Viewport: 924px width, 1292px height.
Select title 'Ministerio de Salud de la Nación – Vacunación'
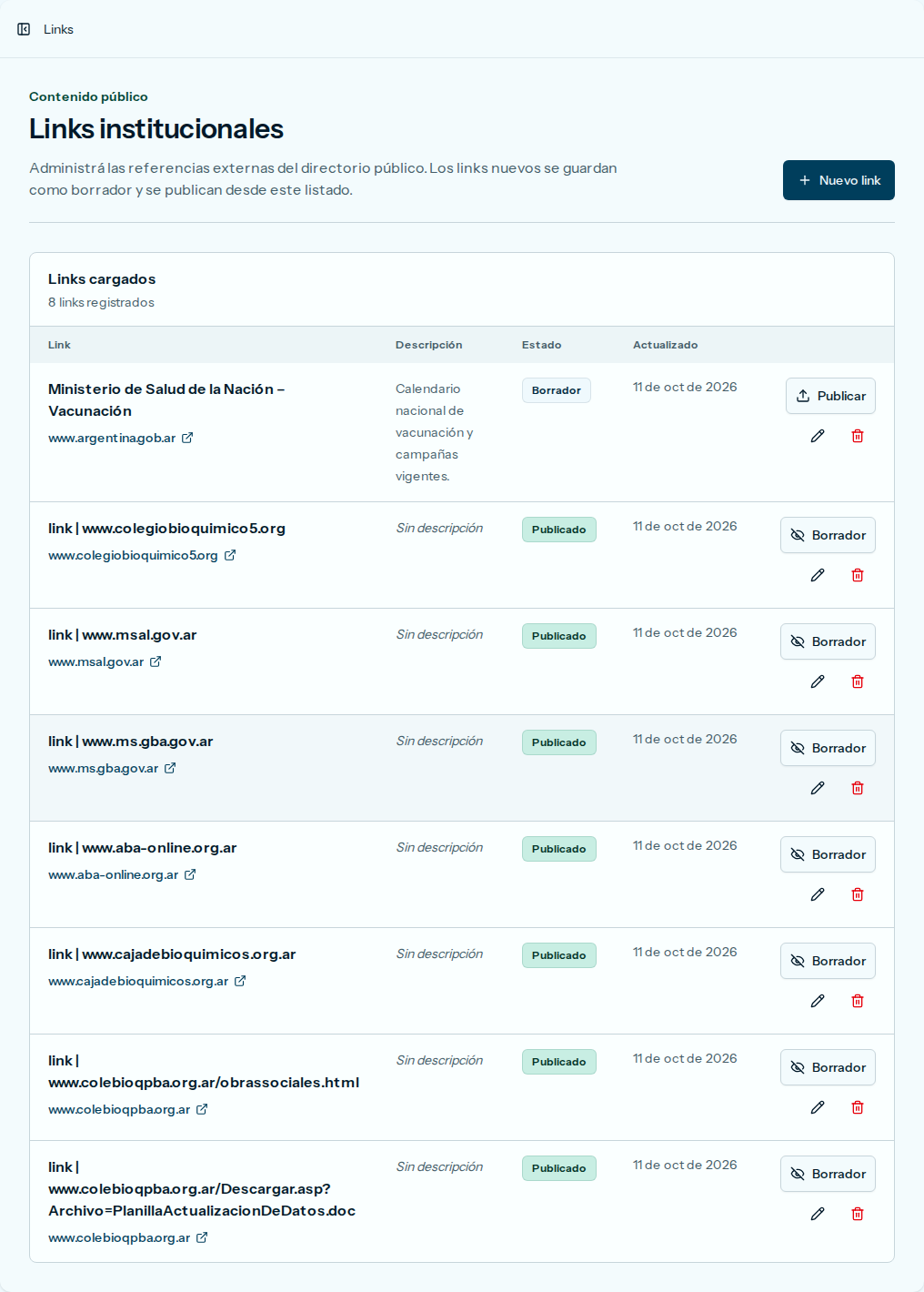tap(166, 399)
